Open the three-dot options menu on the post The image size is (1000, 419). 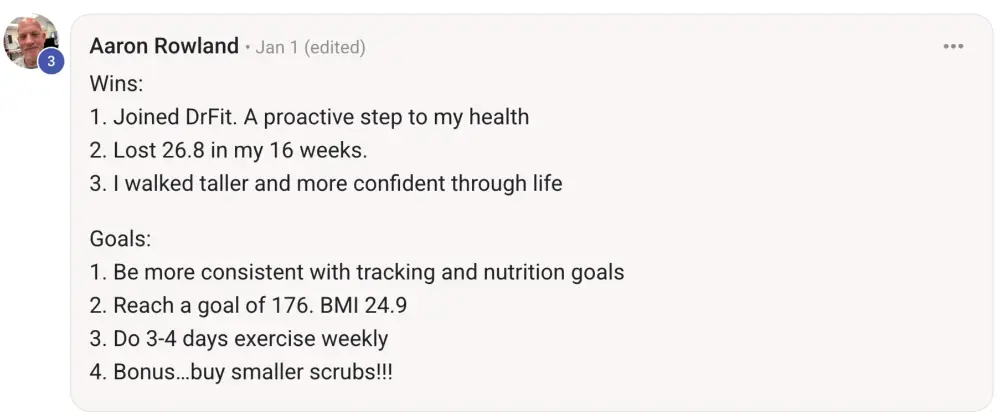click(x=953, y=47)
